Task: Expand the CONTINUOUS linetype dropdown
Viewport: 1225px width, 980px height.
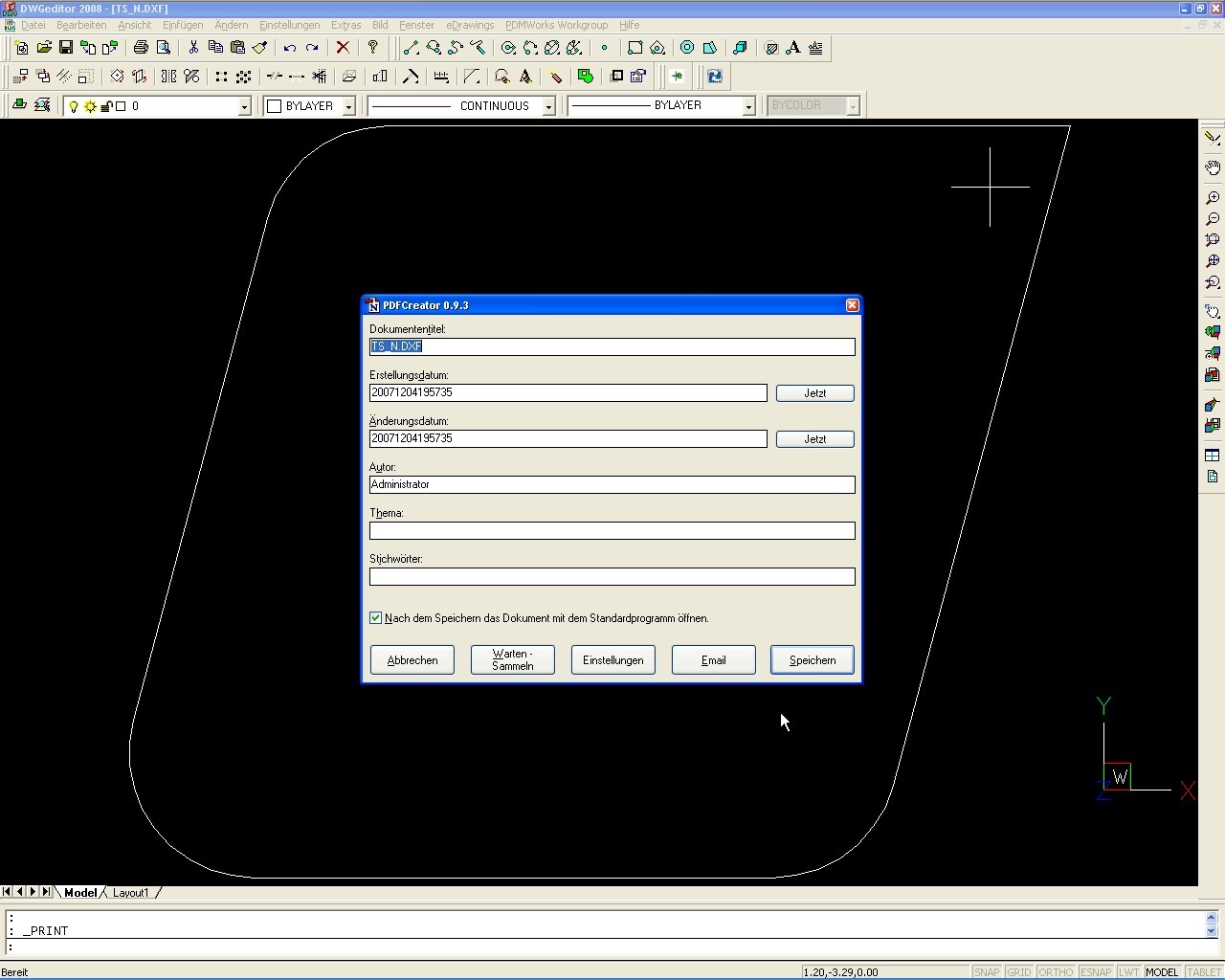Action: pyautogui.click(x=549, y=106)
